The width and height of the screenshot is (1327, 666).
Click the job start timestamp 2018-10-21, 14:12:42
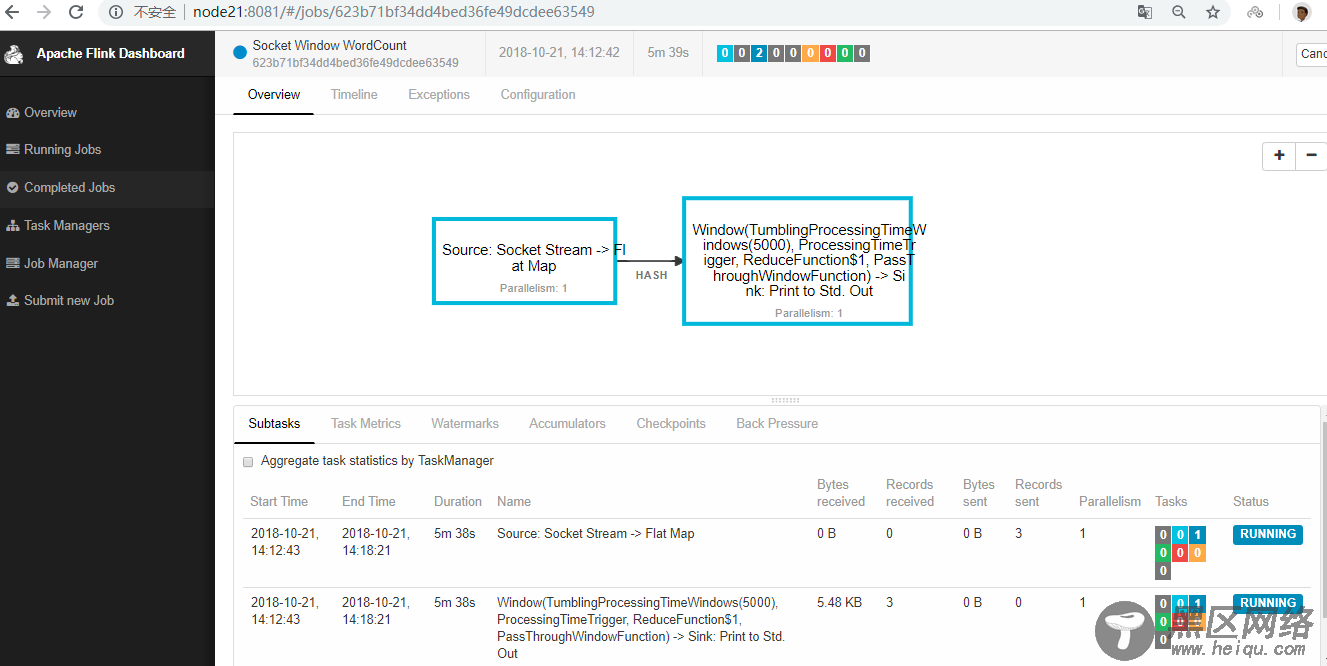[x=559, y=53]
